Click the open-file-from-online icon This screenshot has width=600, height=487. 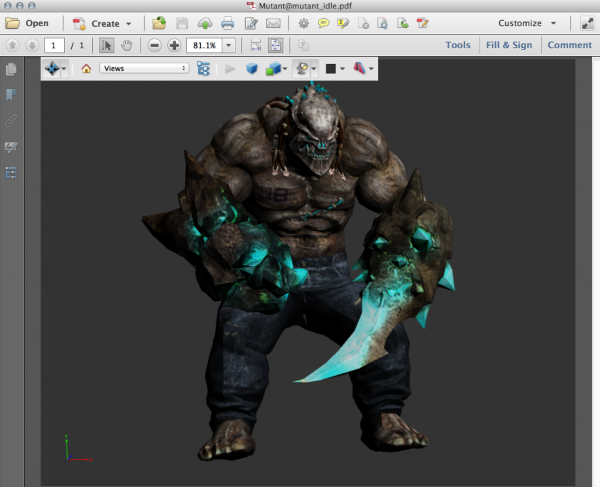point(159,23)
